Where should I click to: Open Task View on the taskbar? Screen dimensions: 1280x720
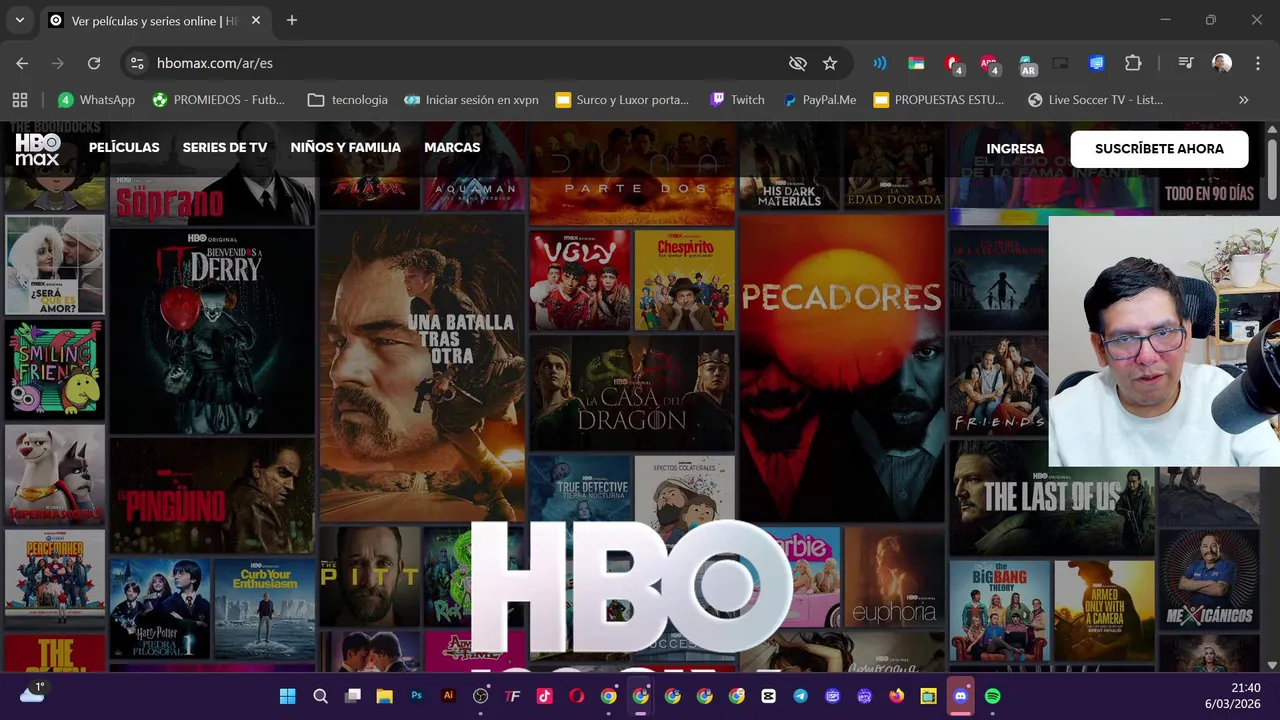coord(352,696)
